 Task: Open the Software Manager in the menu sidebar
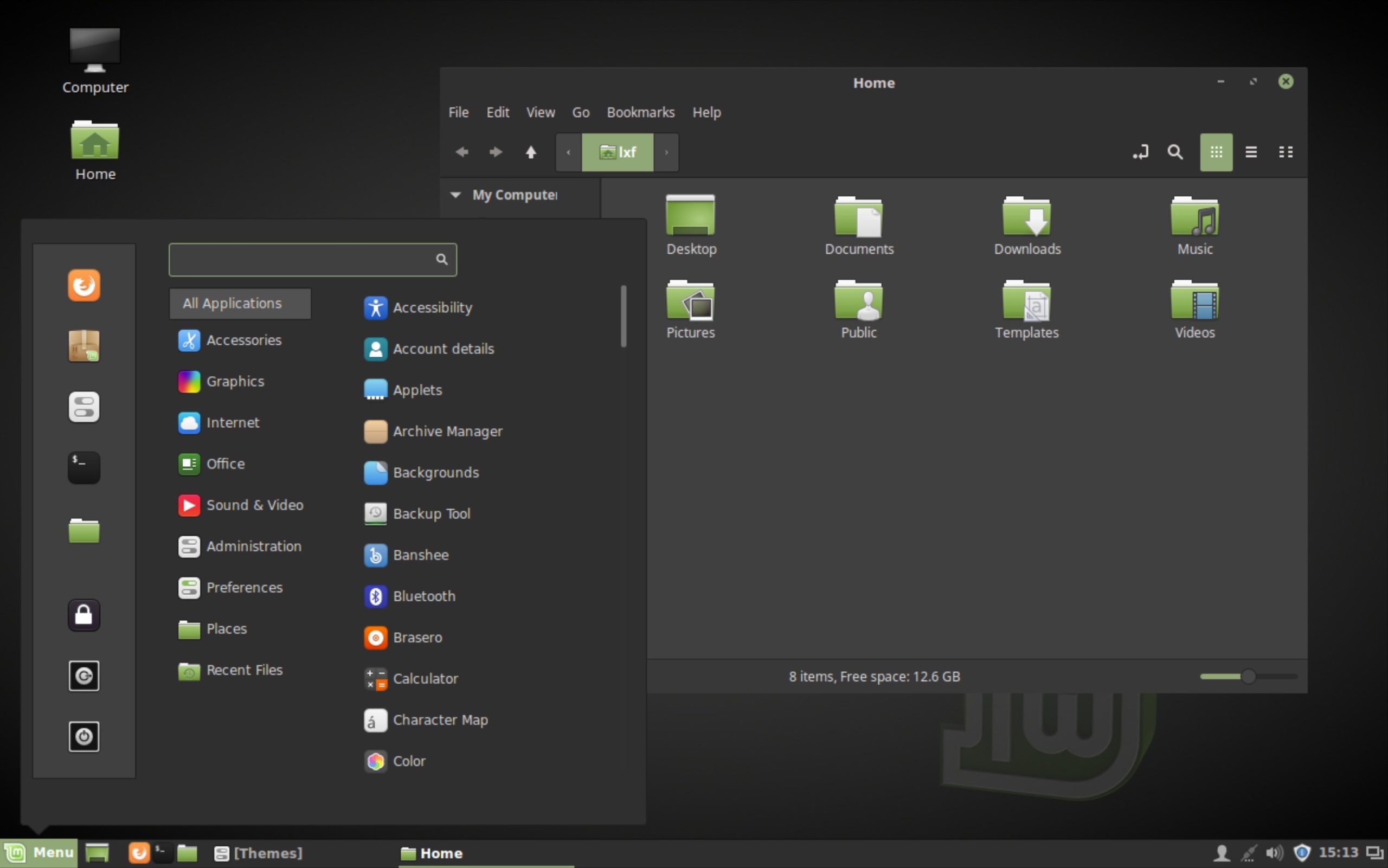[x=84, y=347]
